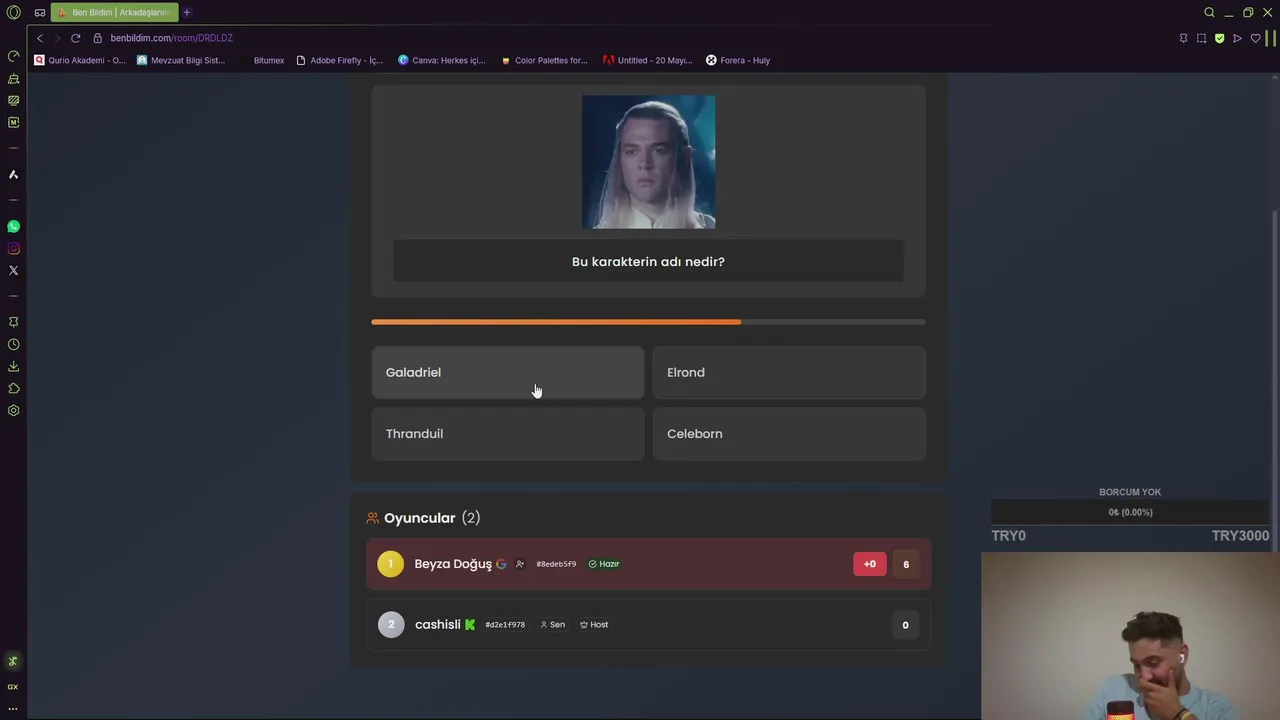Open the GX Cleaner sidebar icon

pyautogui.click(x=13, y=78)
